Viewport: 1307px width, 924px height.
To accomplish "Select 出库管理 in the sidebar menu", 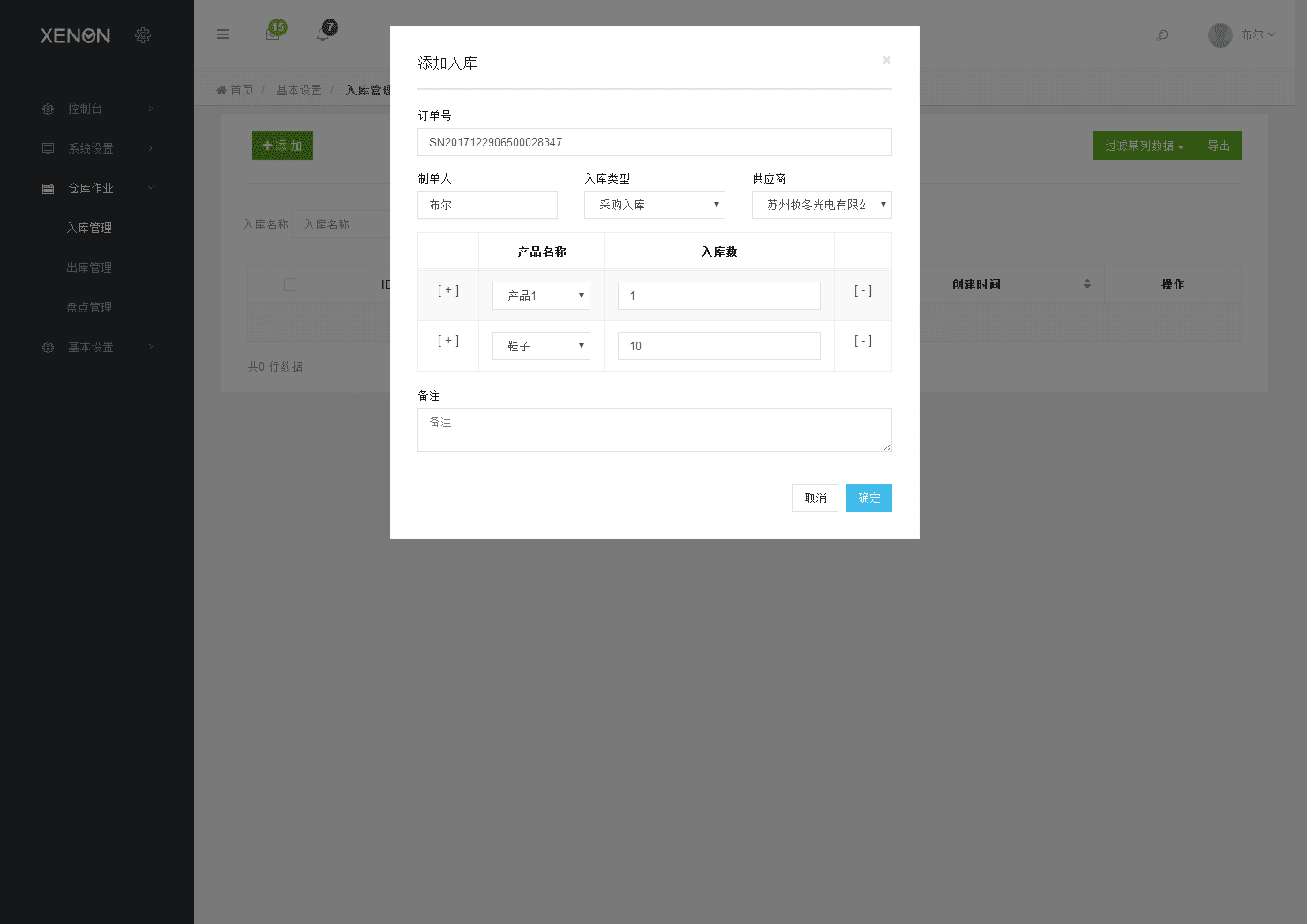I will pyautogui.click(x=89, y=267).
